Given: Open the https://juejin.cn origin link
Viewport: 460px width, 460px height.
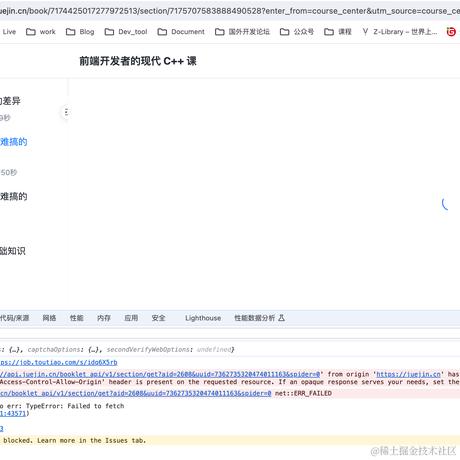Looking at the screenshot, I should 408,374.
